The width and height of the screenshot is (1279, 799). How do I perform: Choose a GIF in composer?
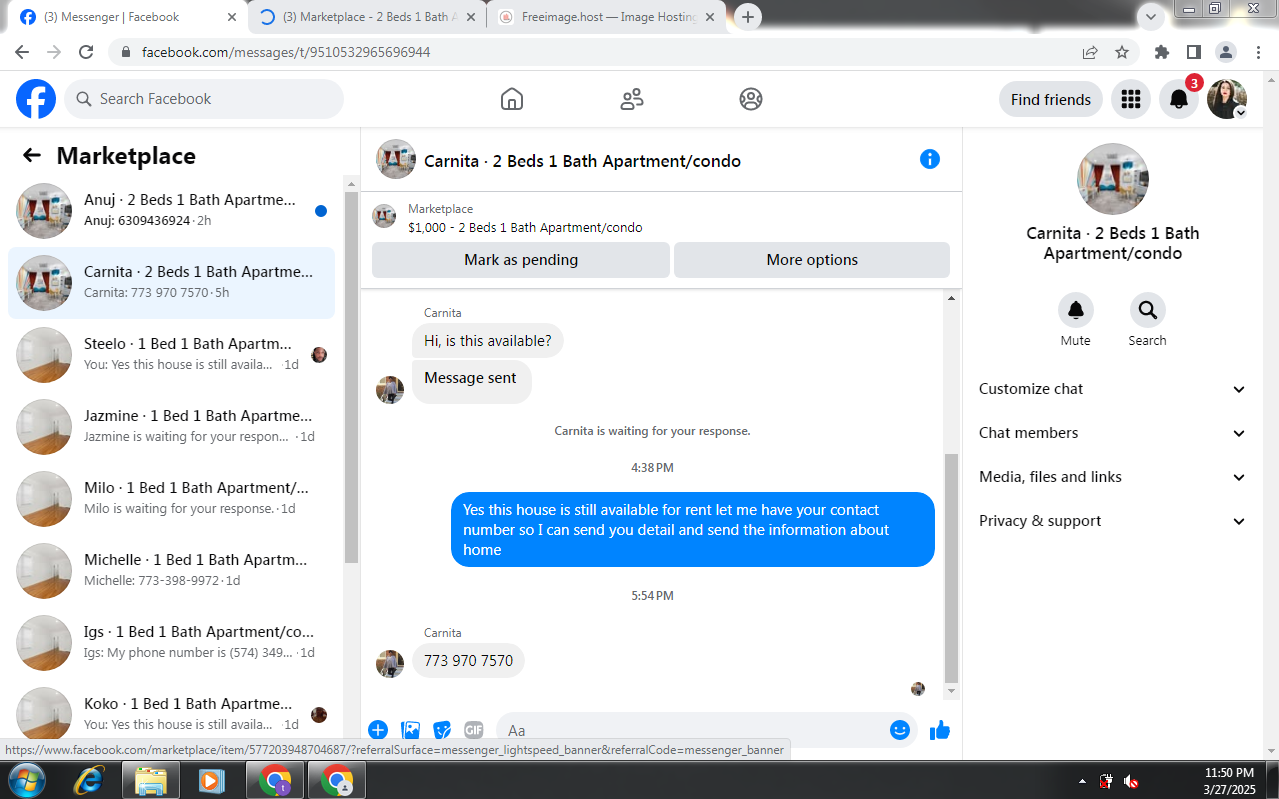tap(474, 730)
